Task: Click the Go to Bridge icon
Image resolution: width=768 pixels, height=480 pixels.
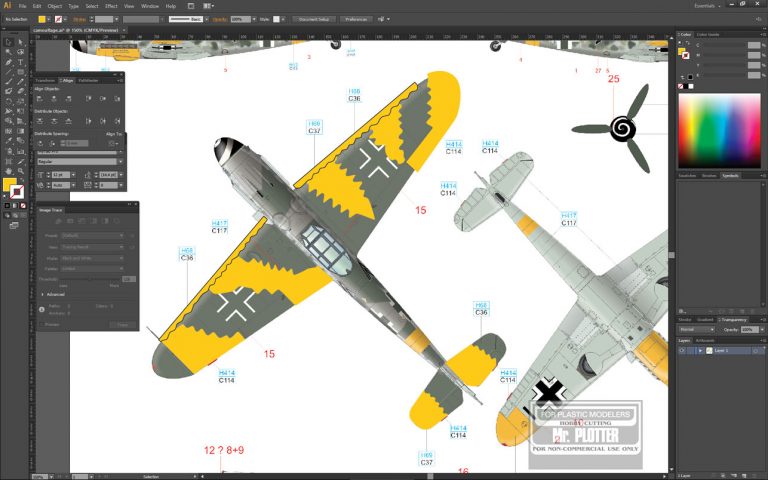Action: [x=191, y=6]
